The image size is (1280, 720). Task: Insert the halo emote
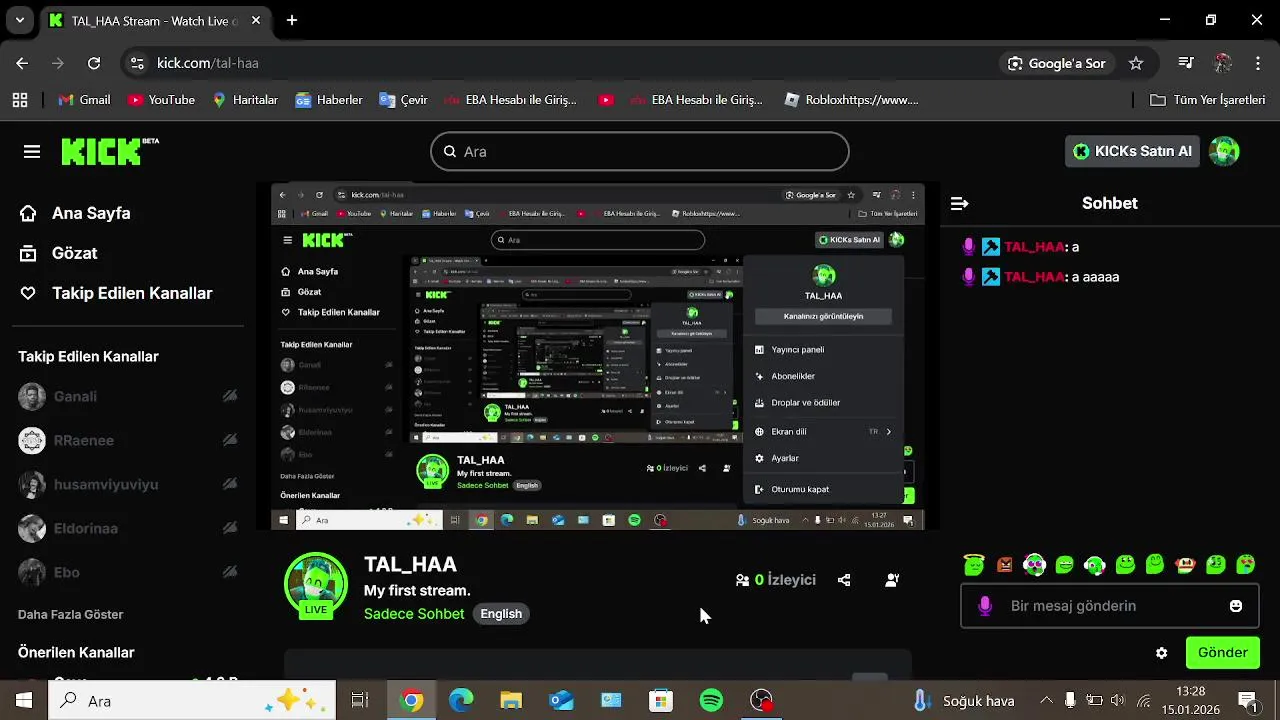[974, 565]
